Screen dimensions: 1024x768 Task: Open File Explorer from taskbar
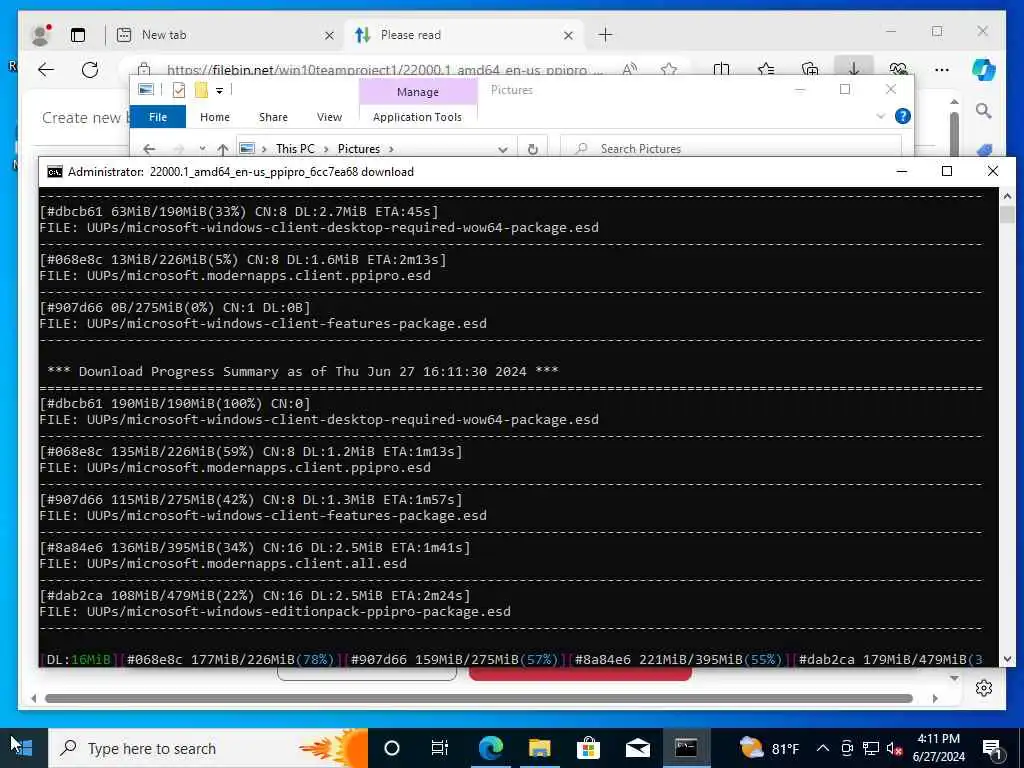539,748
